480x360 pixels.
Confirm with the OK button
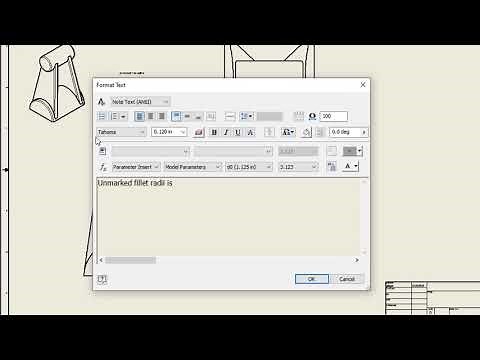pos(312,279)
